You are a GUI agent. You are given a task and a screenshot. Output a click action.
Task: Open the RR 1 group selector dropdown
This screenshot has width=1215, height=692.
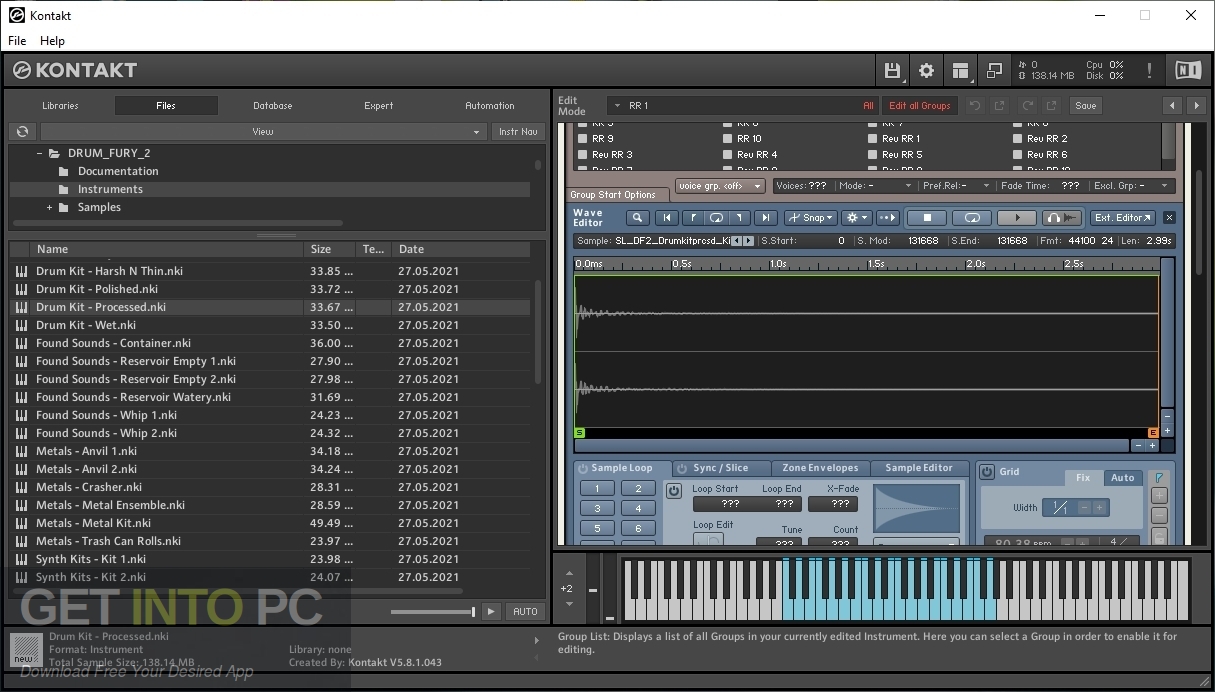pyautogui.click(x=742, y=105)
